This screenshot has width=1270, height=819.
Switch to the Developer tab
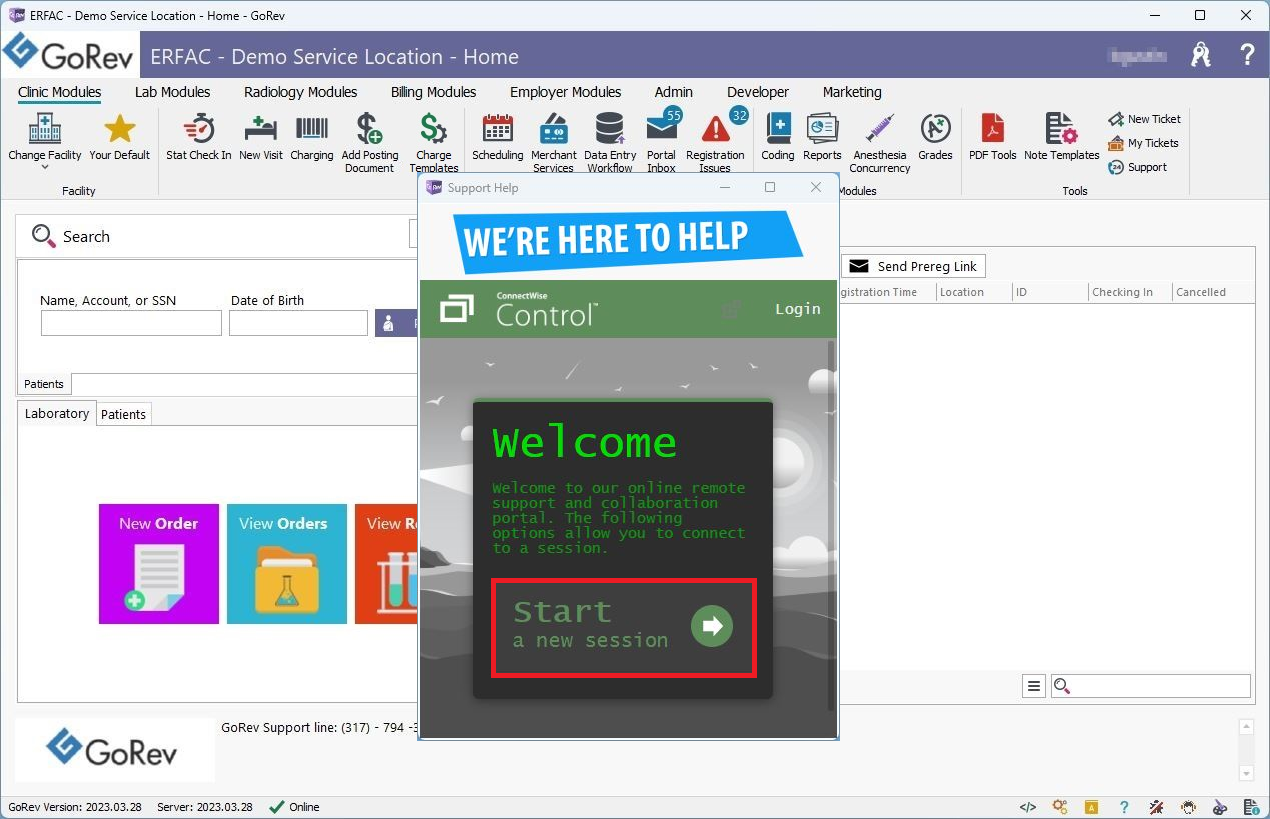click(x=758, y=92)
